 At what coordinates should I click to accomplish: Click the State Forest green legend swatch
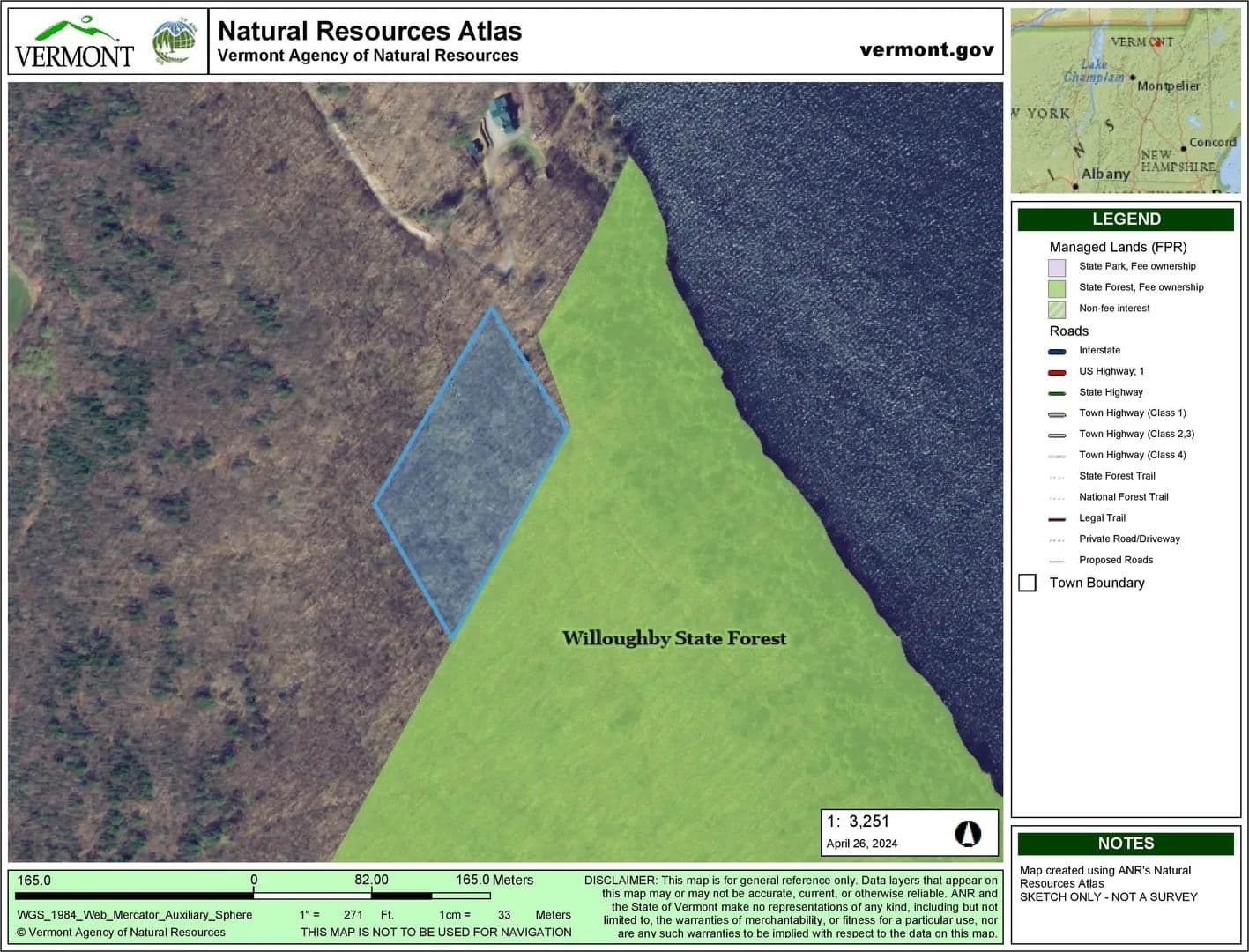1057,288
